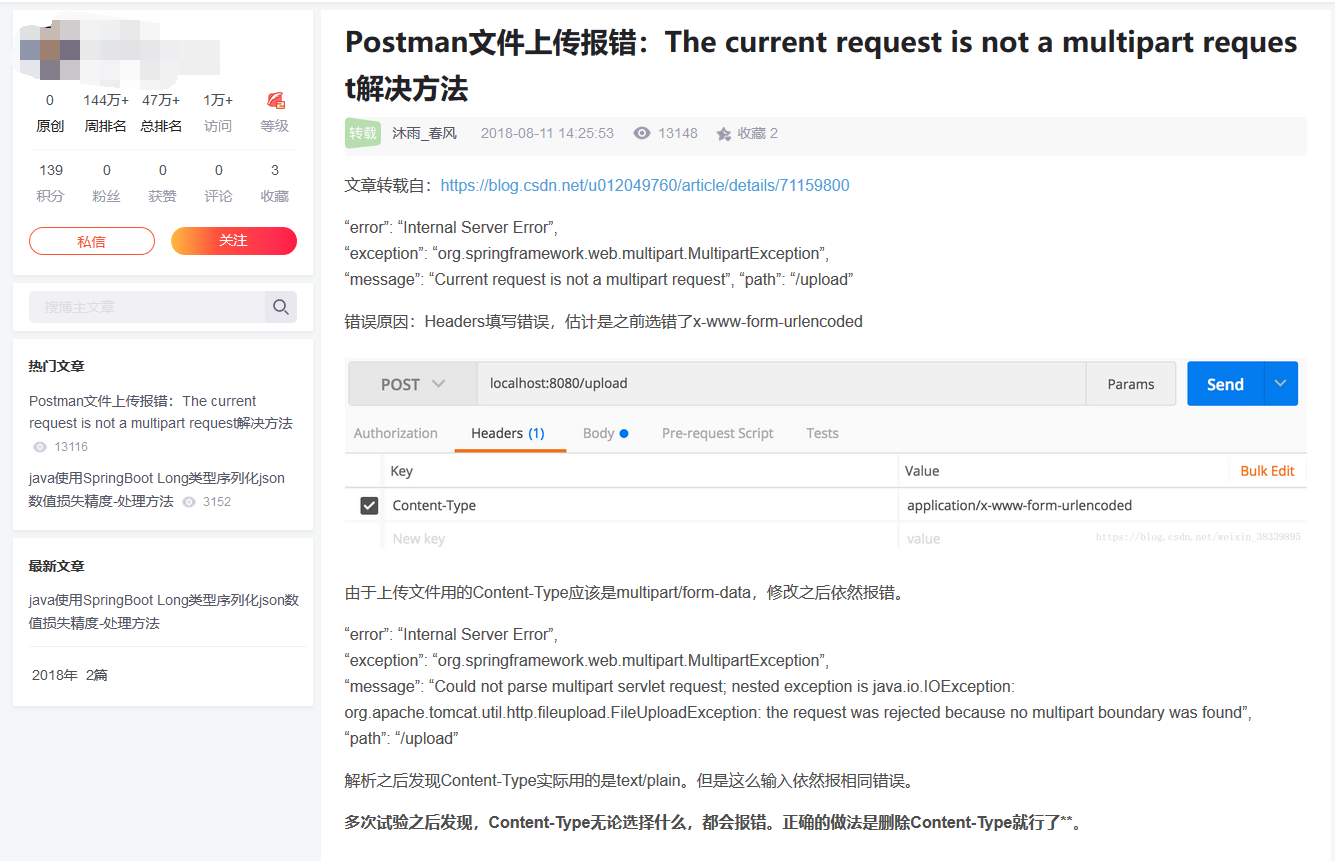Open the Pre-request Script tab
The height and width of the screenshot is (861, 1335).
[x=718, y=433]
